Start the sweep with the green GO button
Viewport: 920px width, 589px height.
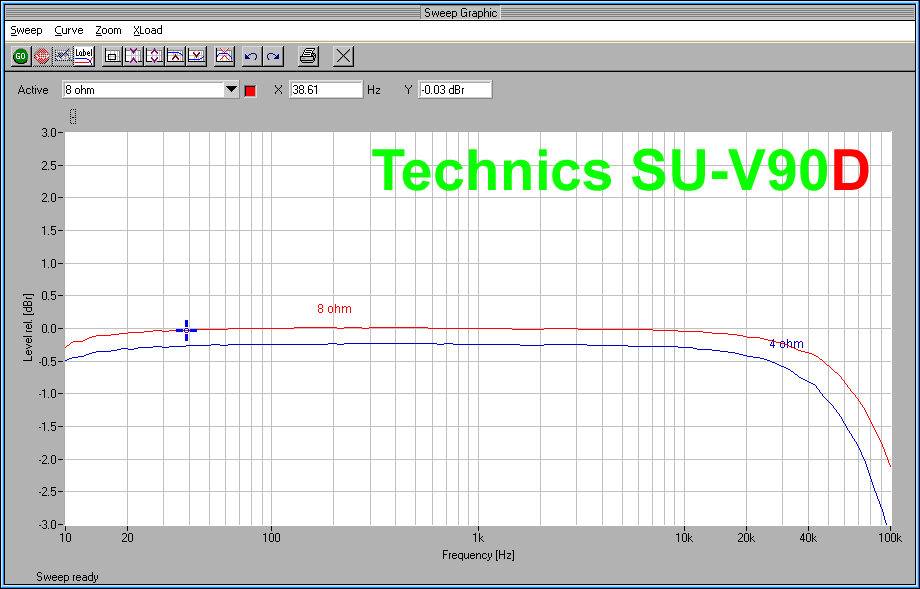tap(21, 56)
